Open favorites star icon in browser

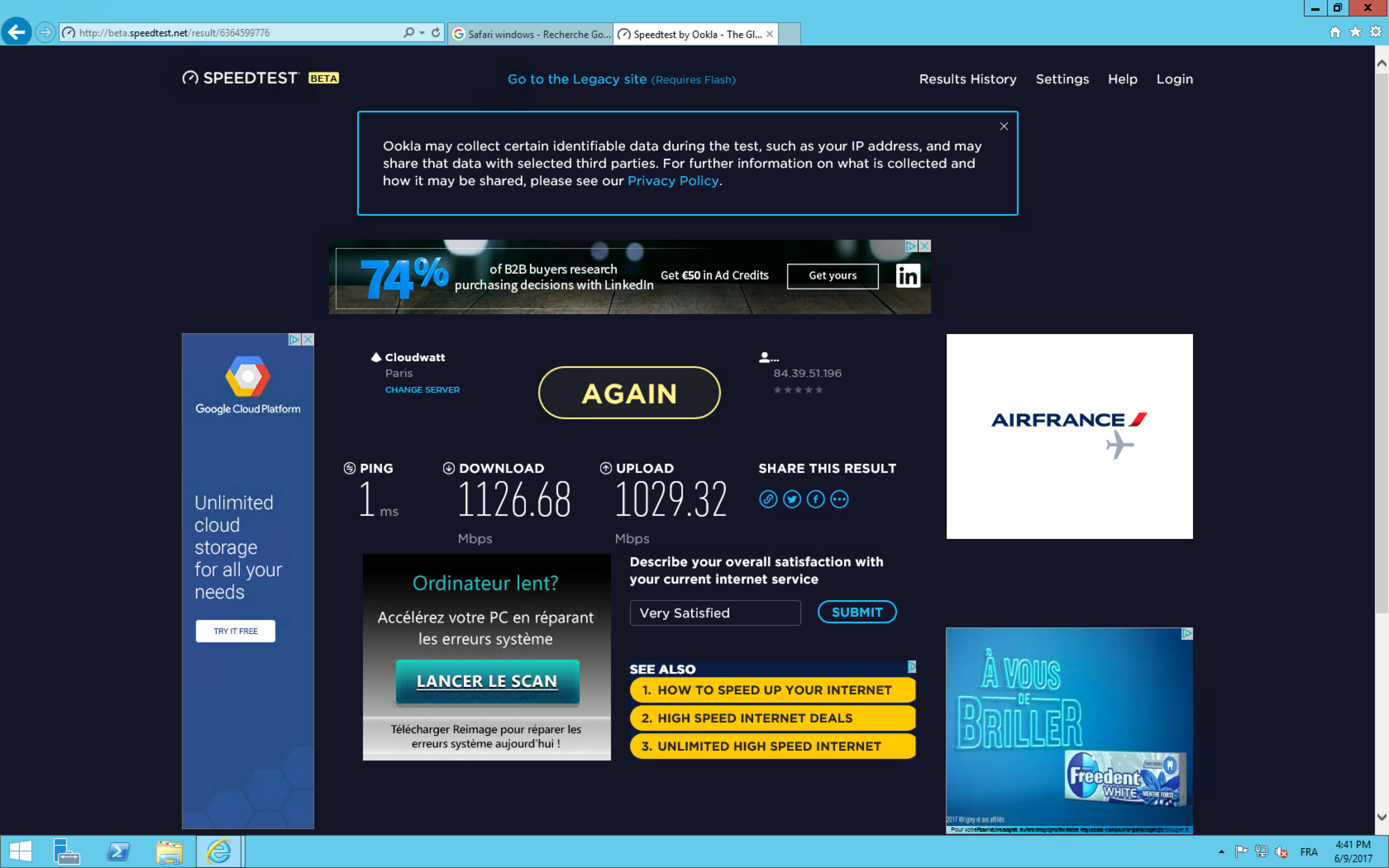pos(1355,32)
